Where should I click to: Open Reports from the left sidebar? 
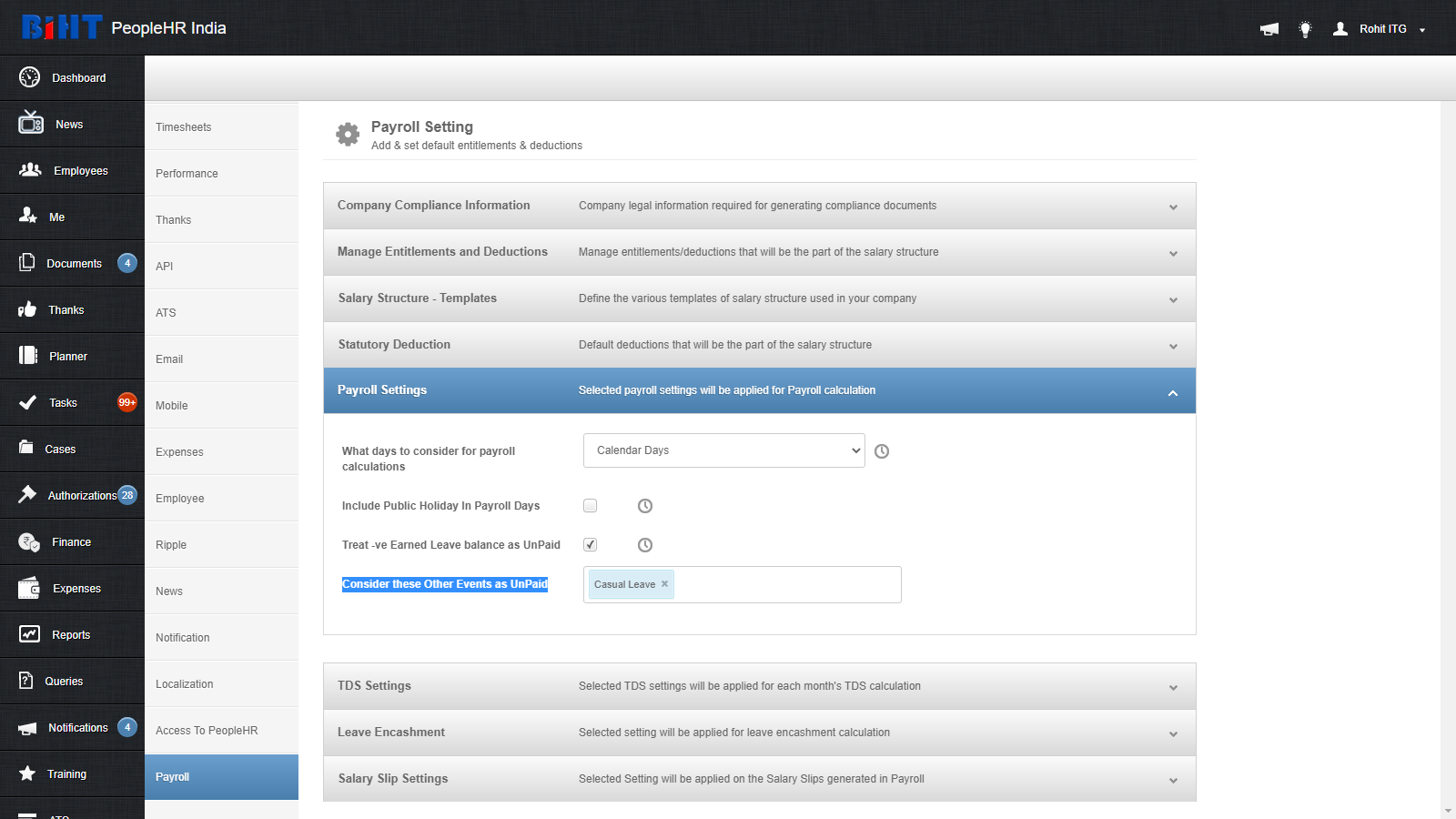pyautogui.click(x=72, y=635)
